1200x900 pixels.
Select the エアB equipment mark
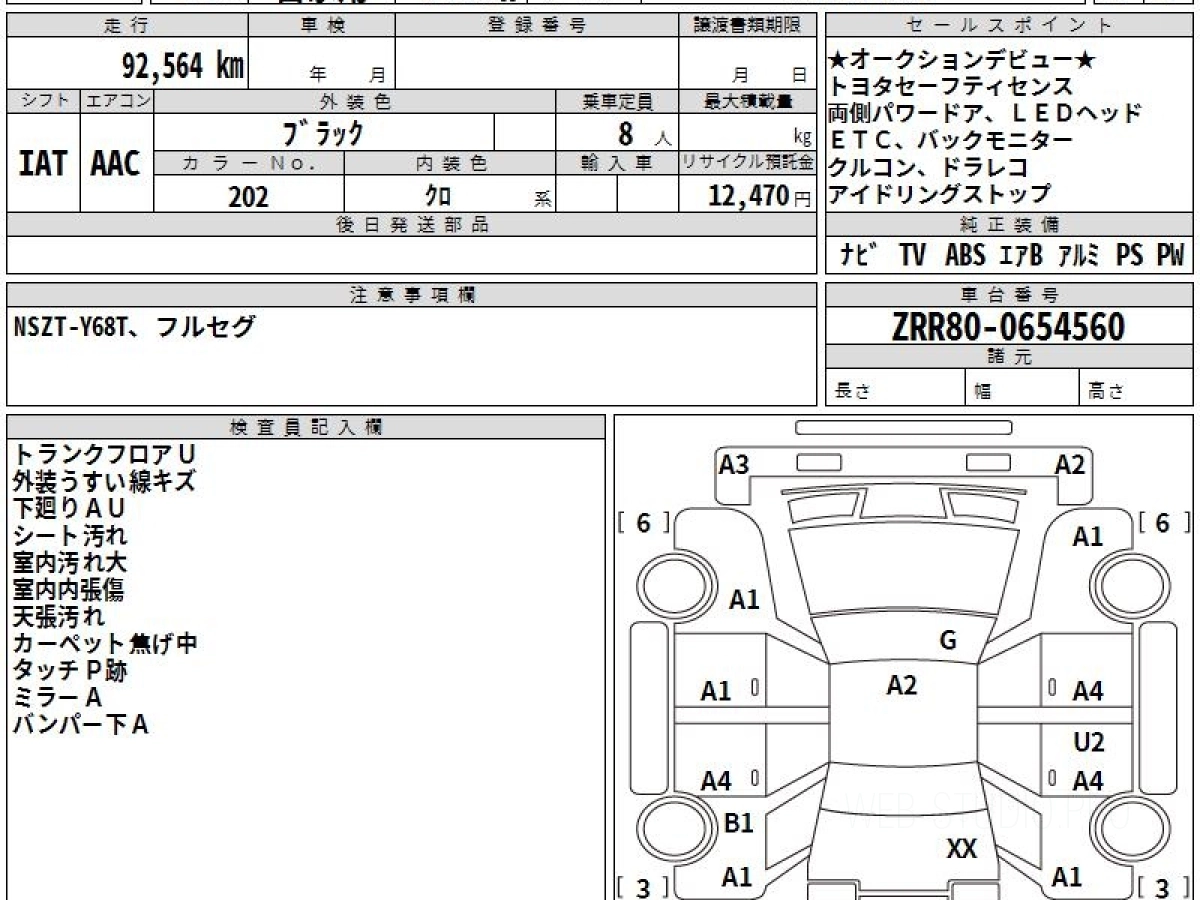coord(1020,255)
